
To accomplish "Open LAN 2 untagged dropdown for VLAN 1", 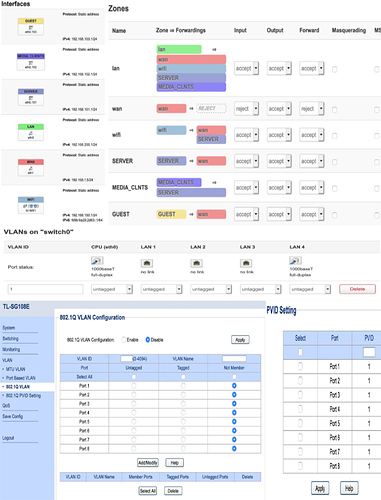I will tap(211, 289).
